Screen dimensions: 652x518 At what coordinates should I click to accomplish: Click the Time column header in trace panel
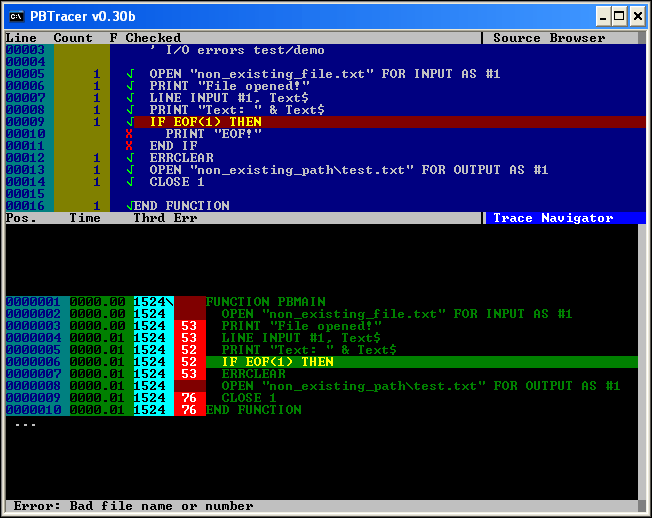85,218
